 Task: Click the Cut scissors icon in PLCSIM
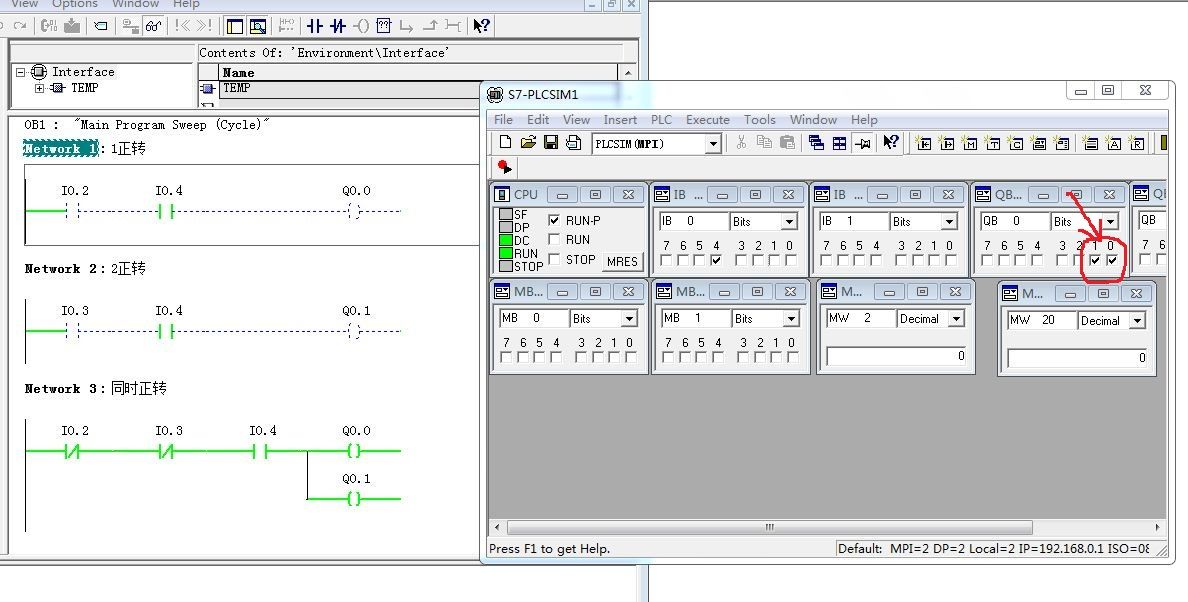741,142
